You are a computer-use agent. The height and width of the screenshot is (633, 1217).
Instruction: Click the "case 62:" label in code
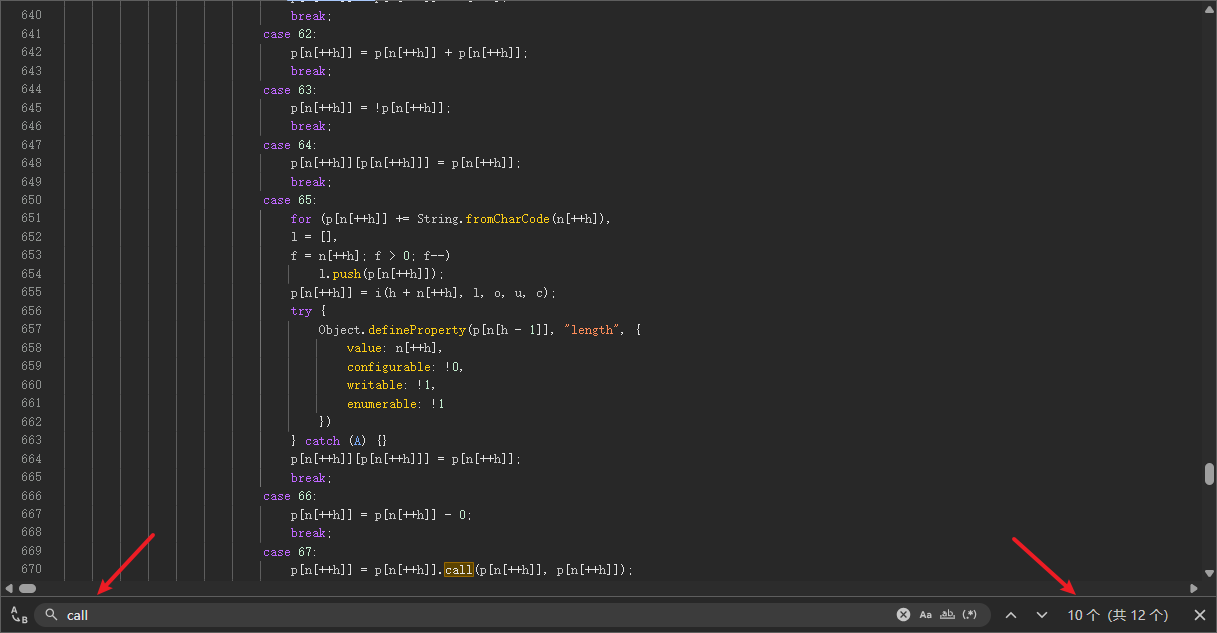(x=290, y=34)
